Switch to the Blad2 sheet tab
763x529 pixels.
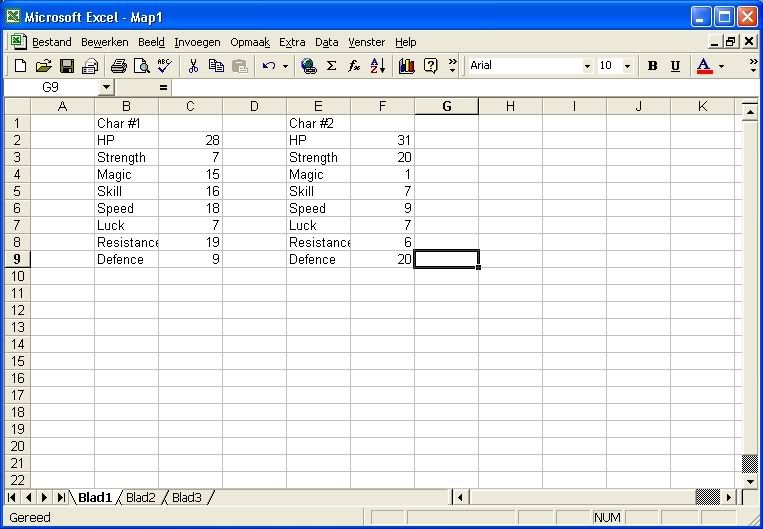141,497
